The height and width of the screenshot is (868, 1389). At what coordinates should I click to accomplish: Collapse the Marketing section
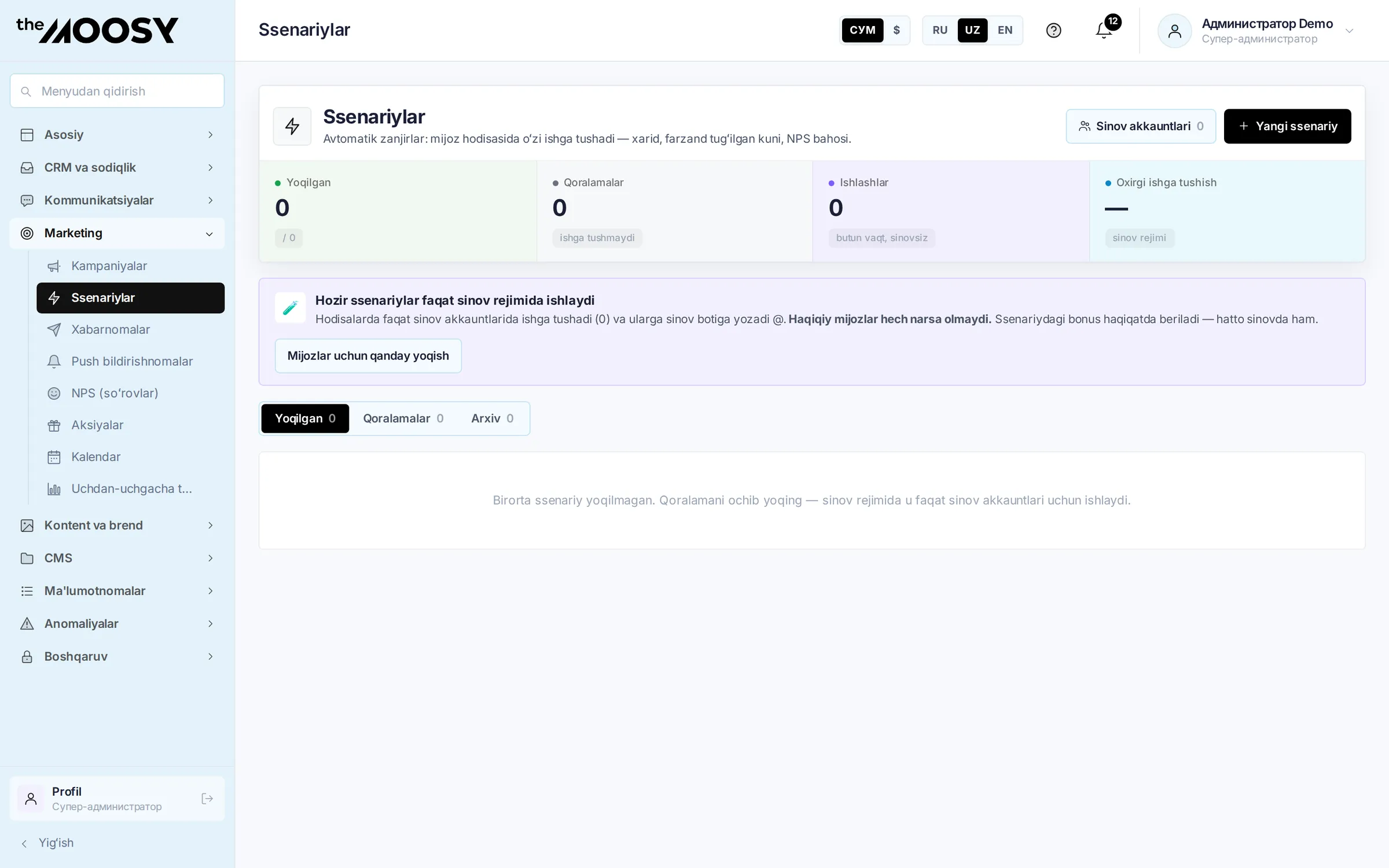click(x=117, y=233)
